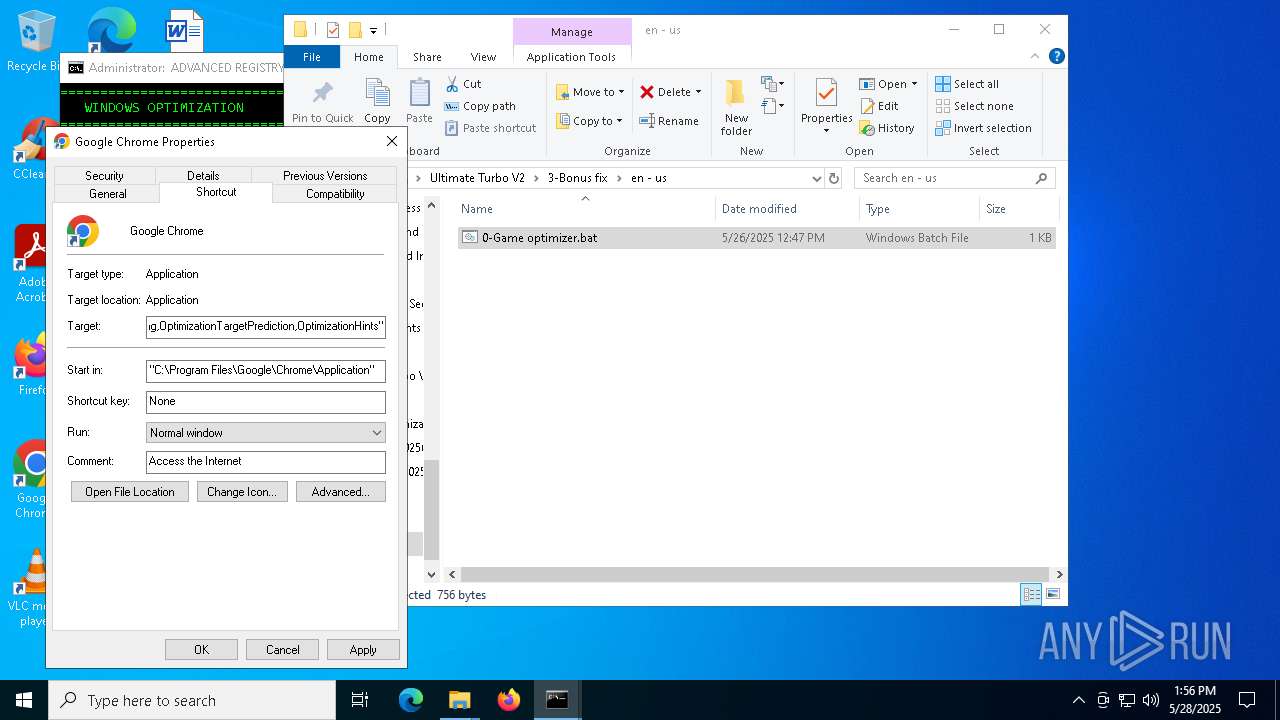Open the Previous Versions tab
This screenshot has height=720, width=1280.
coord(325,176)
